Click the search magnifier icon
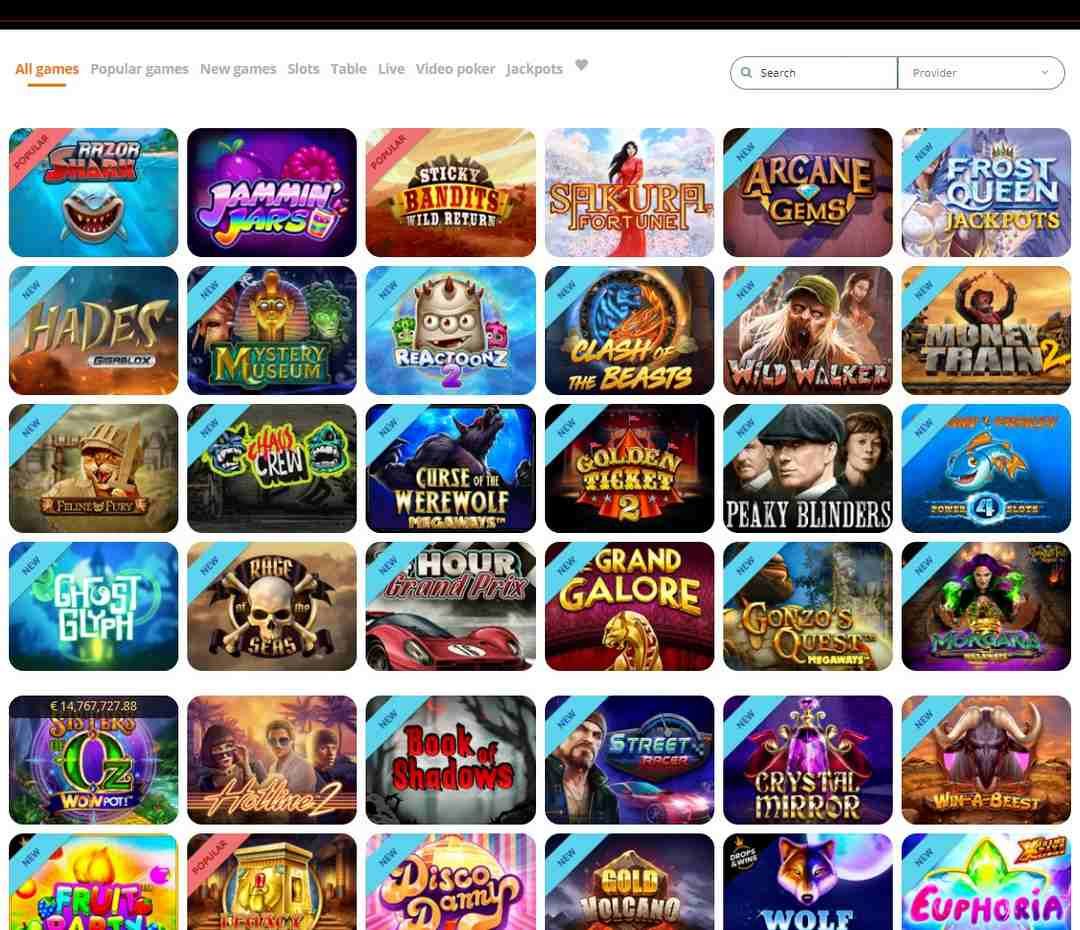 coord(746,72)
